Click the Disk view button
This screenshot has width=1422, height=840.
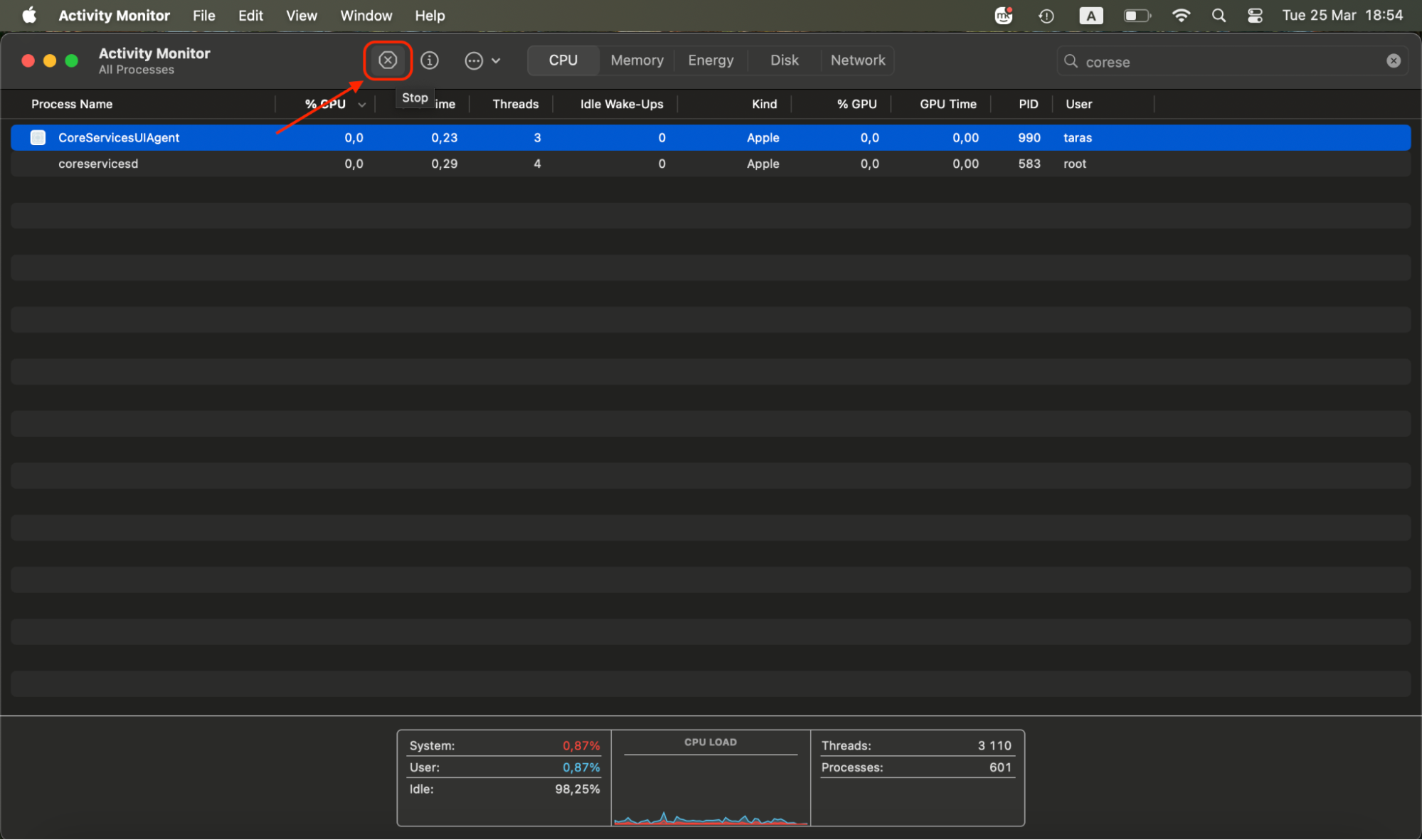pyautogui.click(x=784, y=60)
